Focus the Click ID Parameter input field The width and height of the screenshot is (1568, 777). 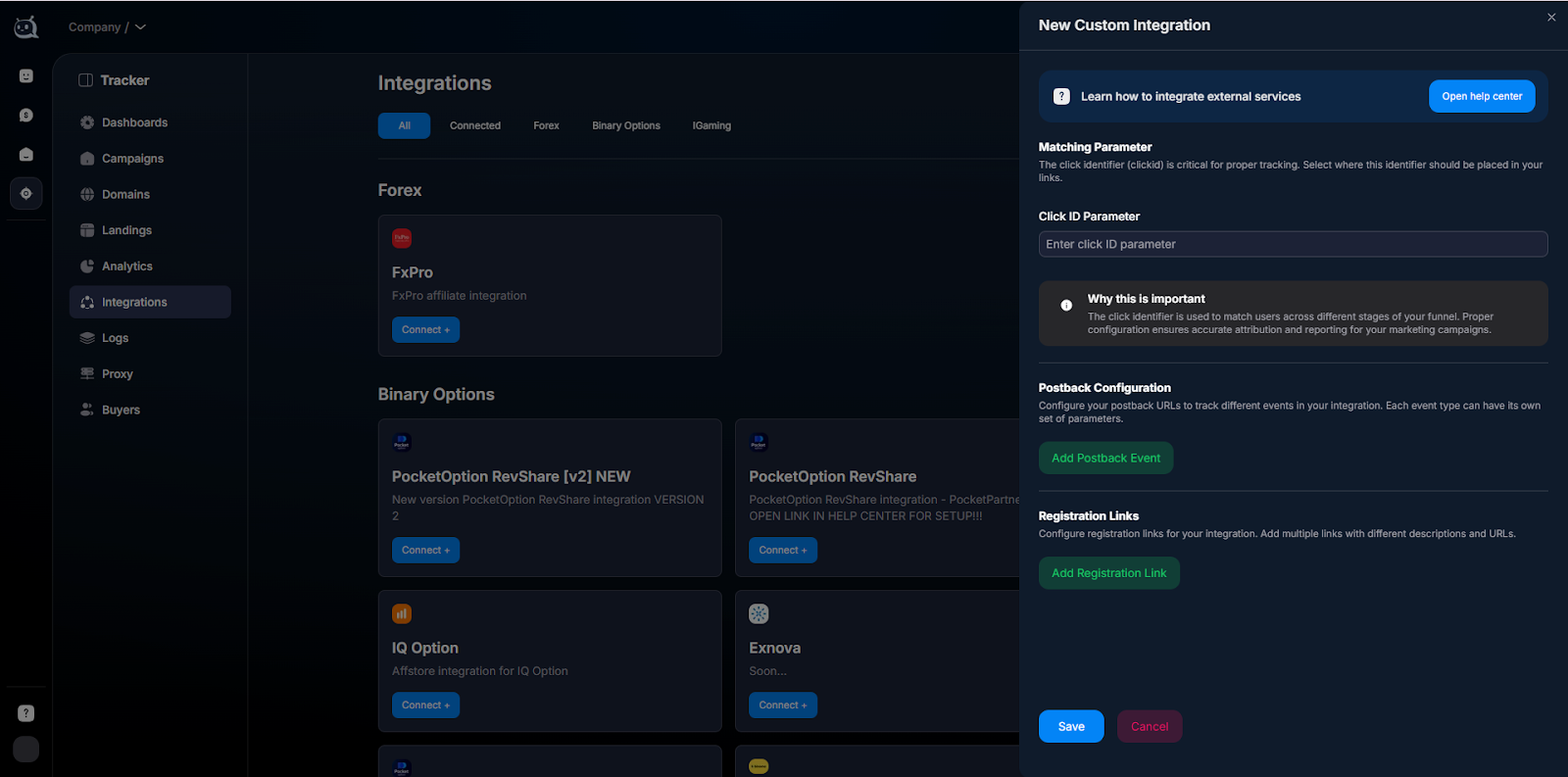click(x=1293, y=244)
